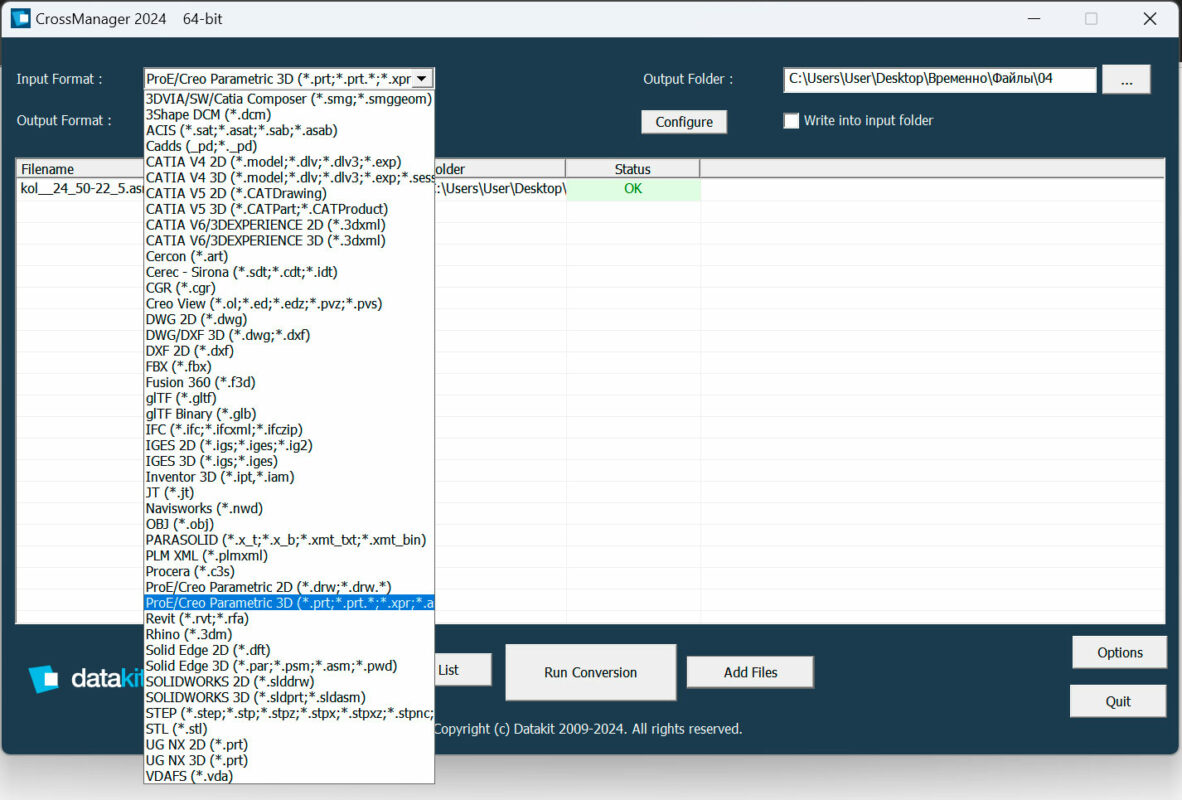Pick STEP (*.step) format

pyautogui.click(x=289, y=713)
